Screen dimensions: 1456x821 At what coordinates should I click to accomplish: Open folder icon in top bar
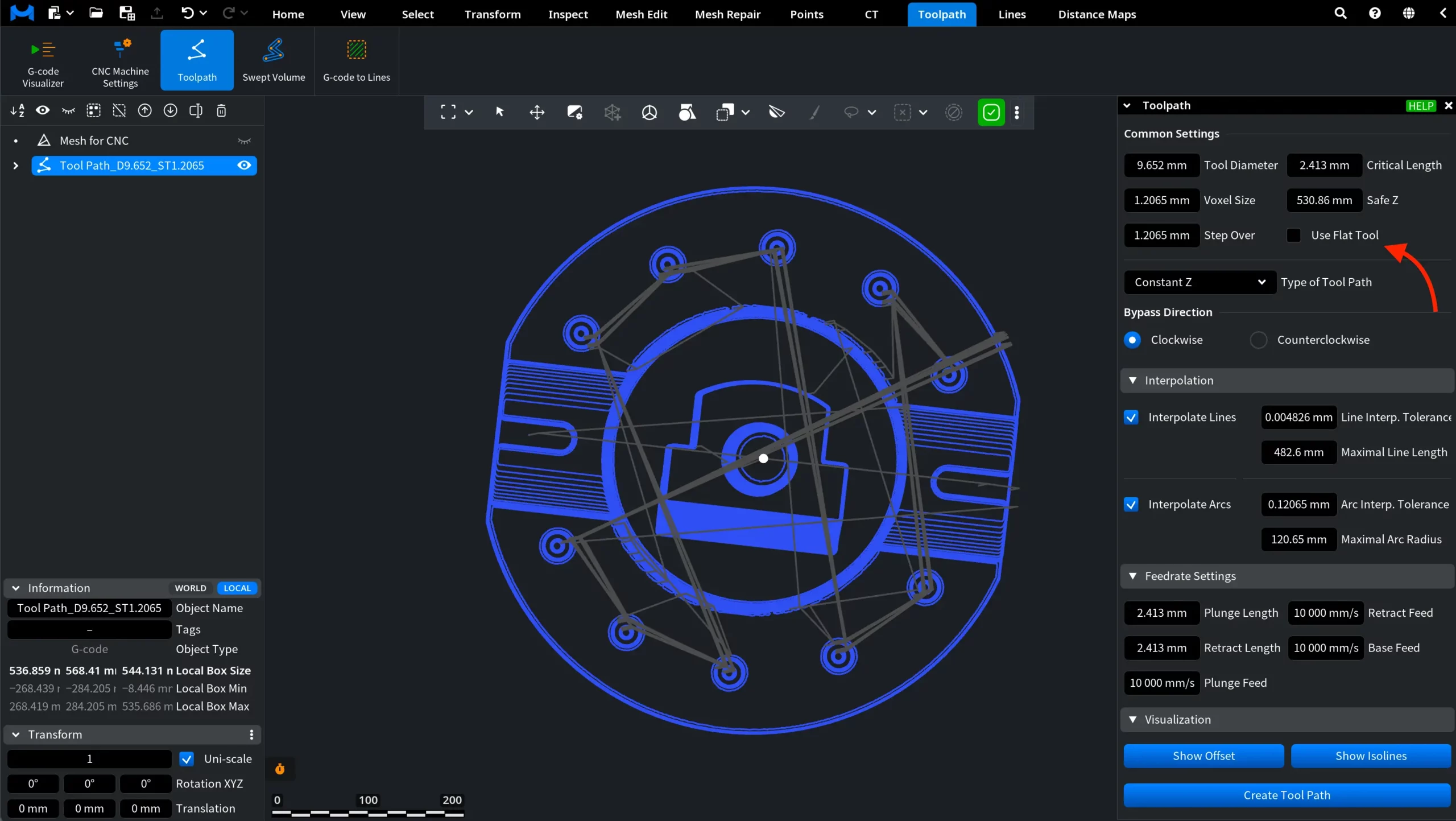[x=96, y=13]
